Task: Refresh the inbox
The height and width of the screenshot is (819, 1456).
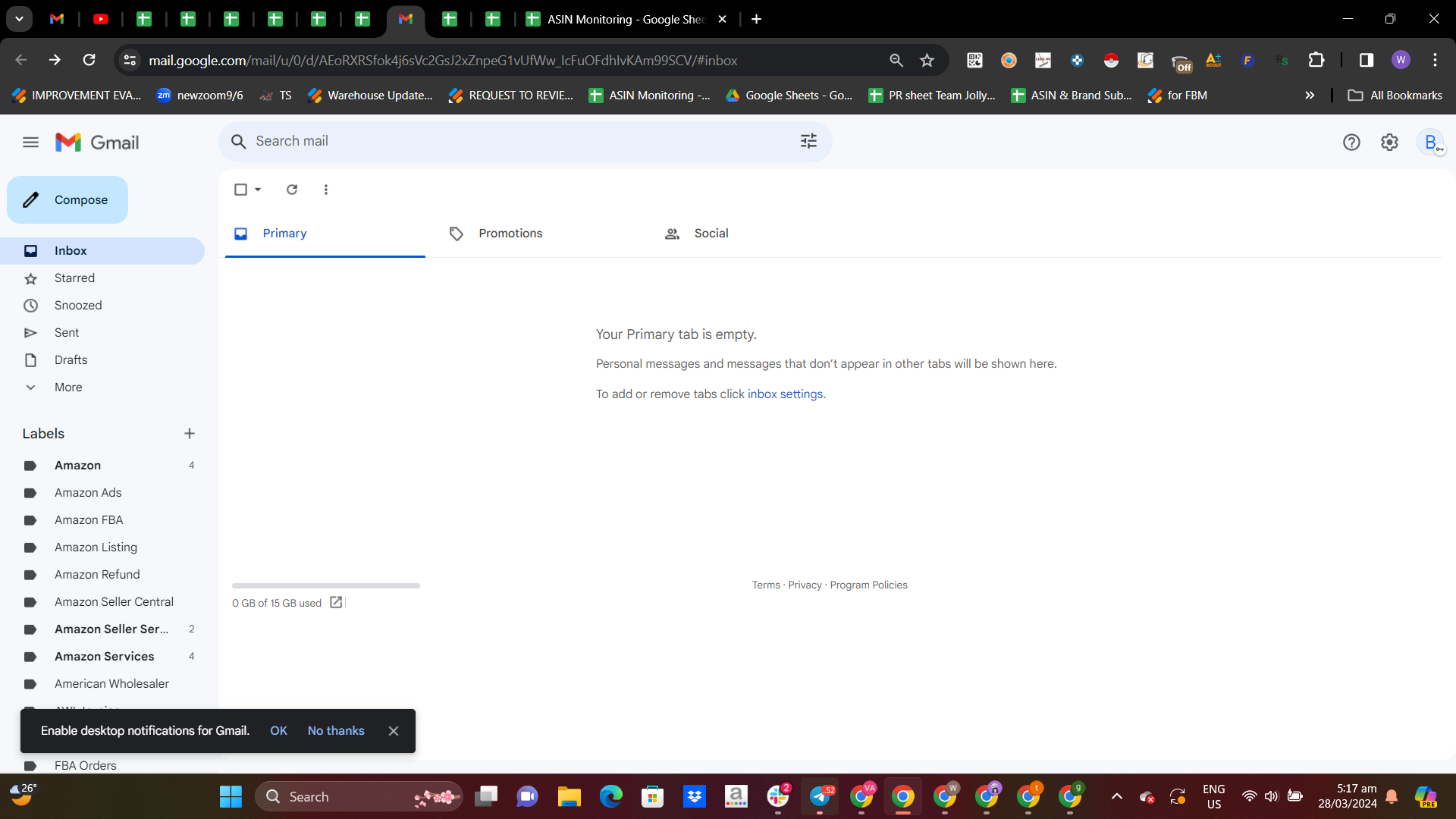Action: coord(292,190)
